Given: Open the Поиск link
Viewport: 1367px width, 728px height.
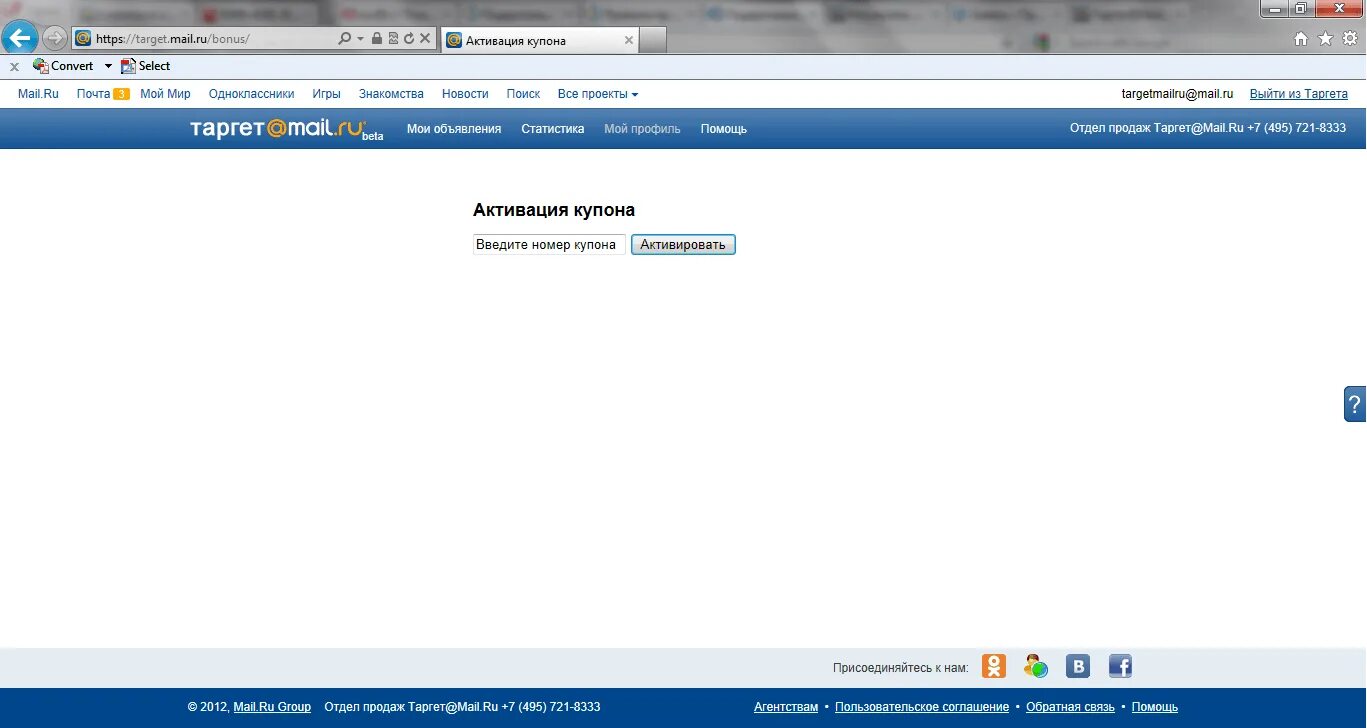Looking at the screenshot, I should [523, 94].
